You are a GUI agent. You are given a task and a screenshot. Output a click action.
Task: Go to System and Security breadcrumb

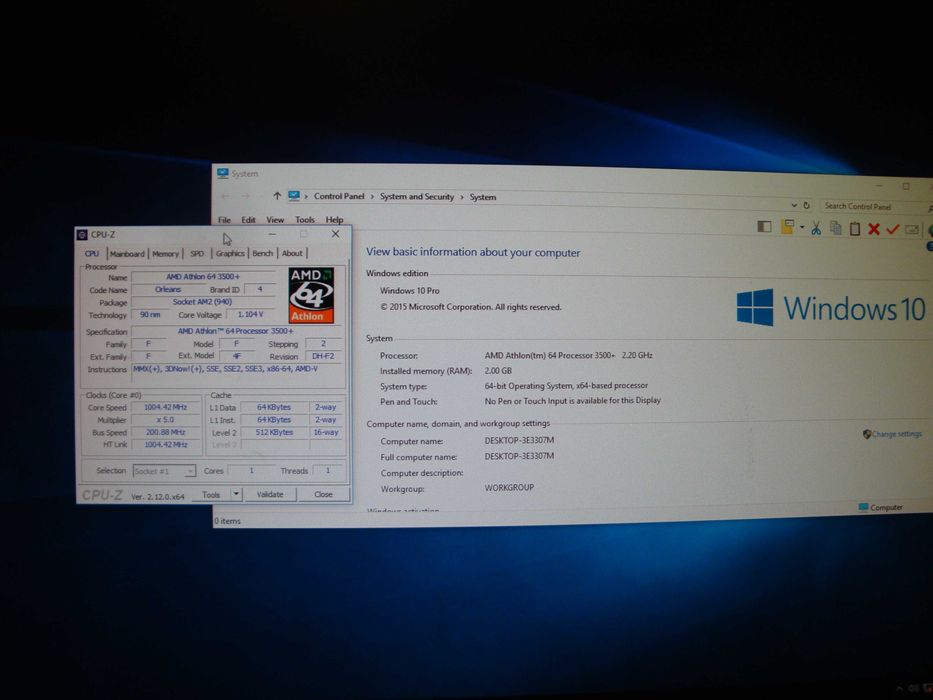click(417, 196)
